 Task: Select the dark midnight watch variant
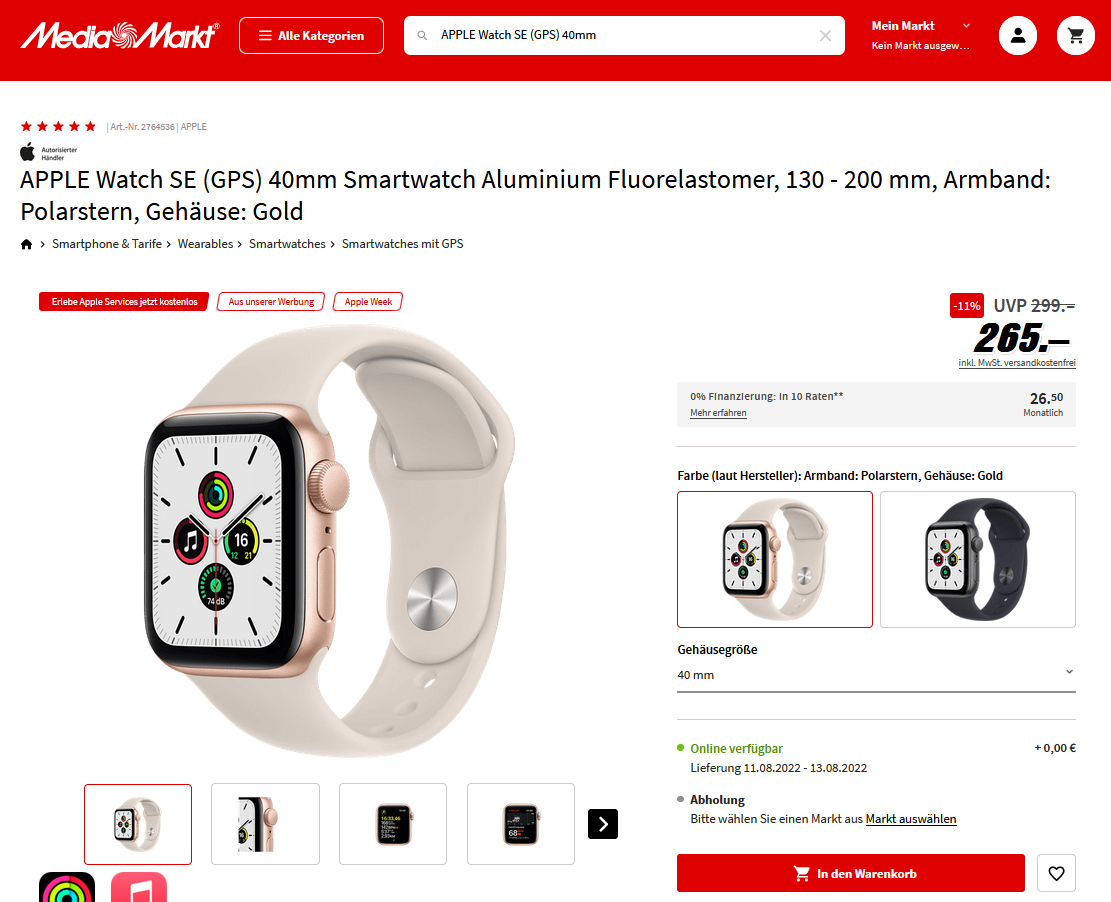pyautogui.click(x=978, y=559)
